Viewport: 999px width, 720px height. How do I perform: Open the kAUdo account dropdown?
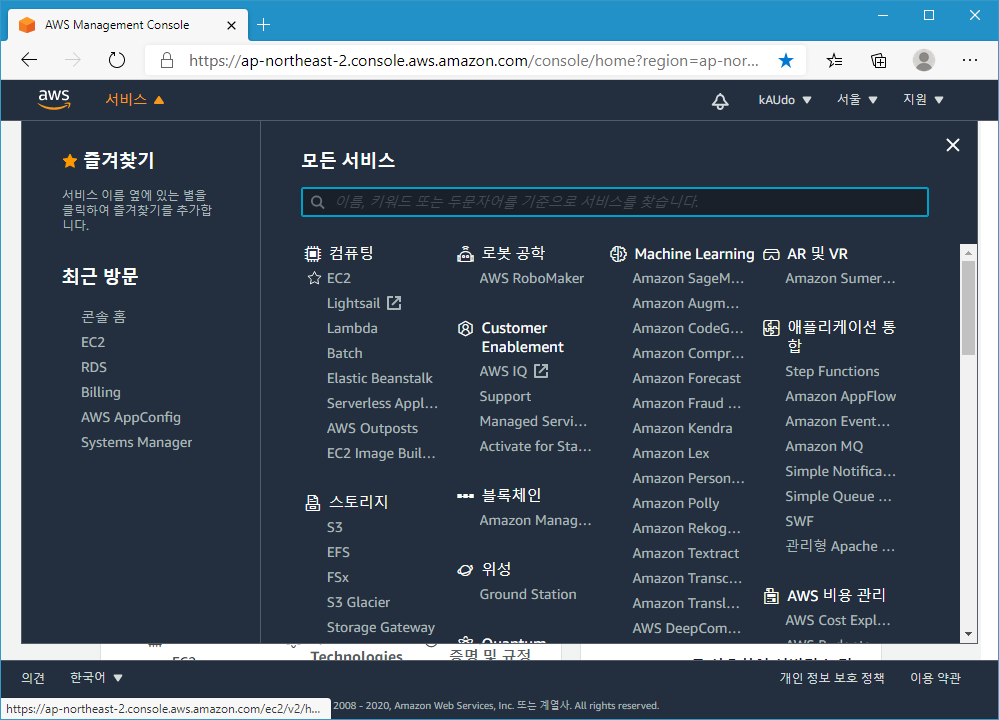(x=784, y=100)
